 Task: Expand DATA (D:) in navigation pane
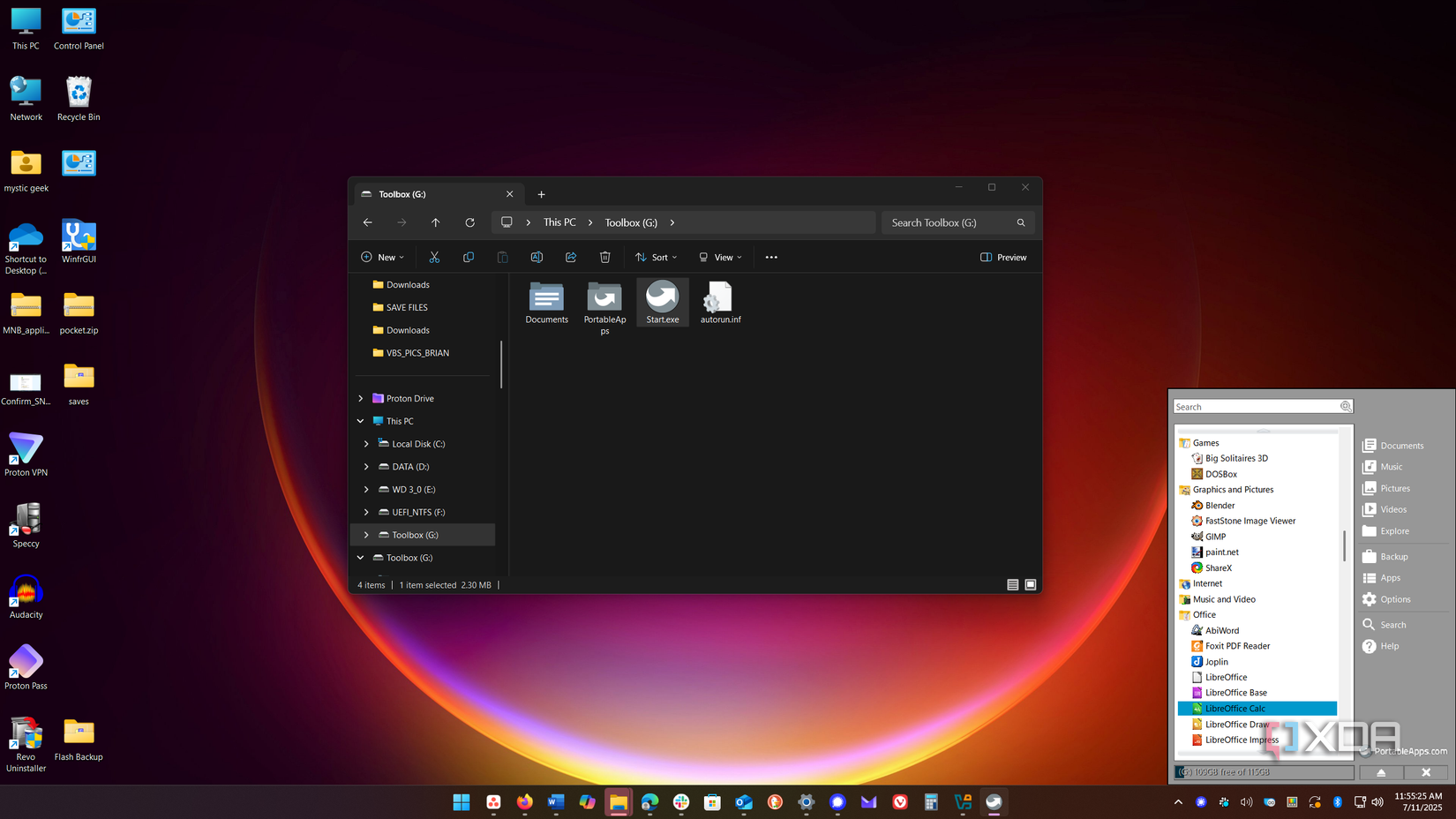[x=366, y=467]
